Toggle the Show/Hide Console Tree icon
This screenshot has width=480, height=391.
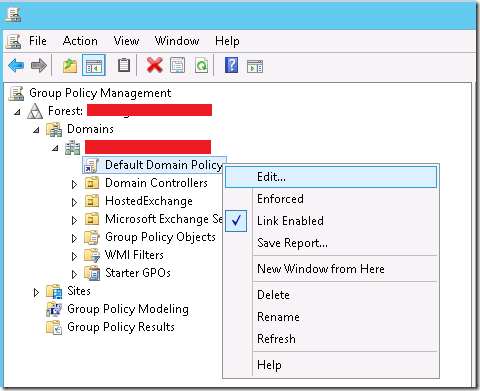coord(94,65)
